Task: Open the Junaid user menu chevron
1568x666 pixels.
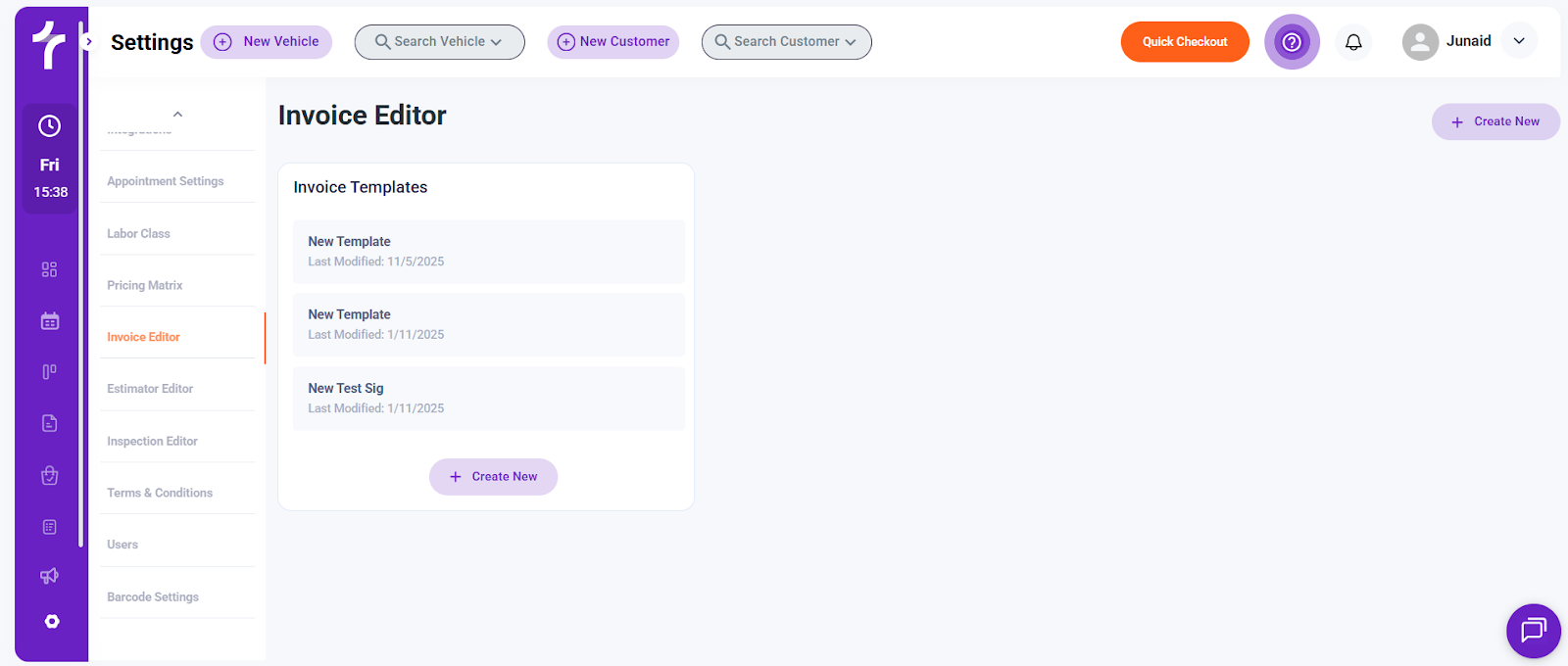Action: pyautogui.click(x=1519, y=41)
